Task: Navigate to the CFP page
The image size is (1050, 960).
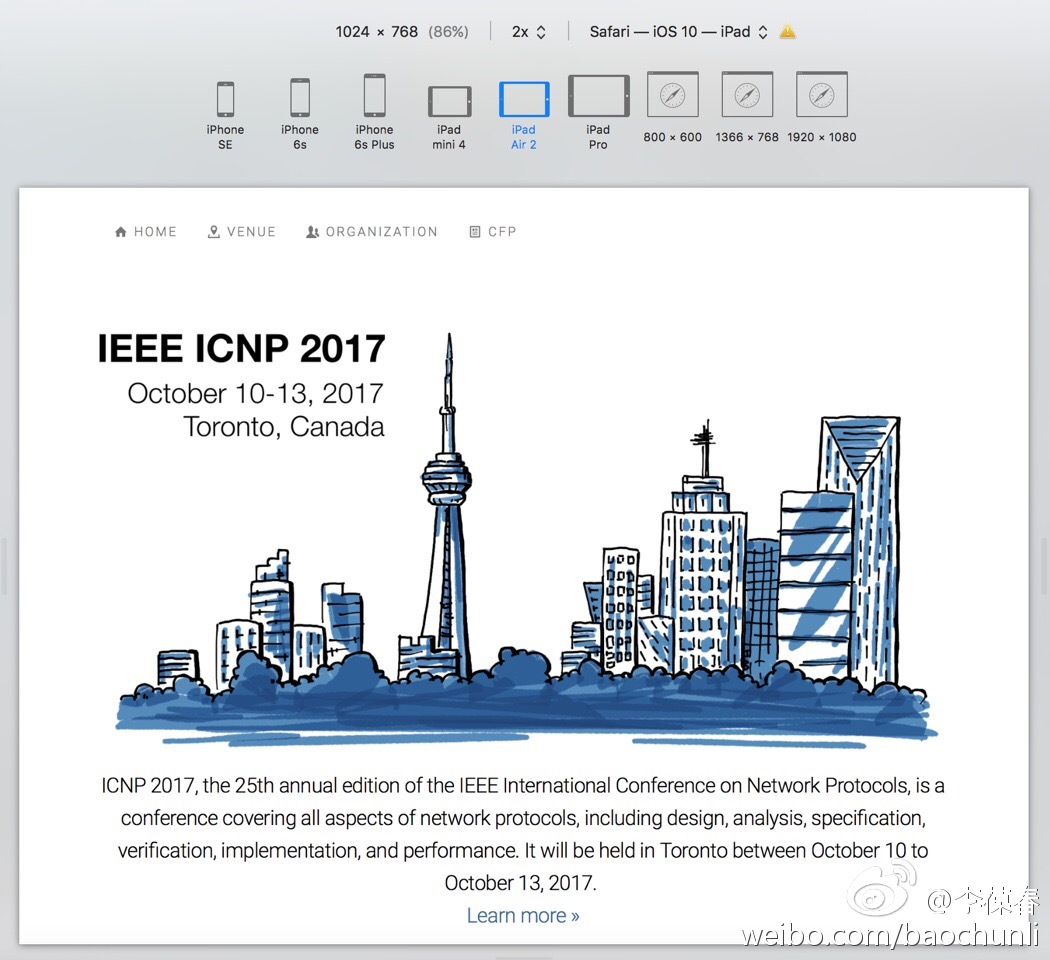Action: pyautogui.click(x=493, y=232)
